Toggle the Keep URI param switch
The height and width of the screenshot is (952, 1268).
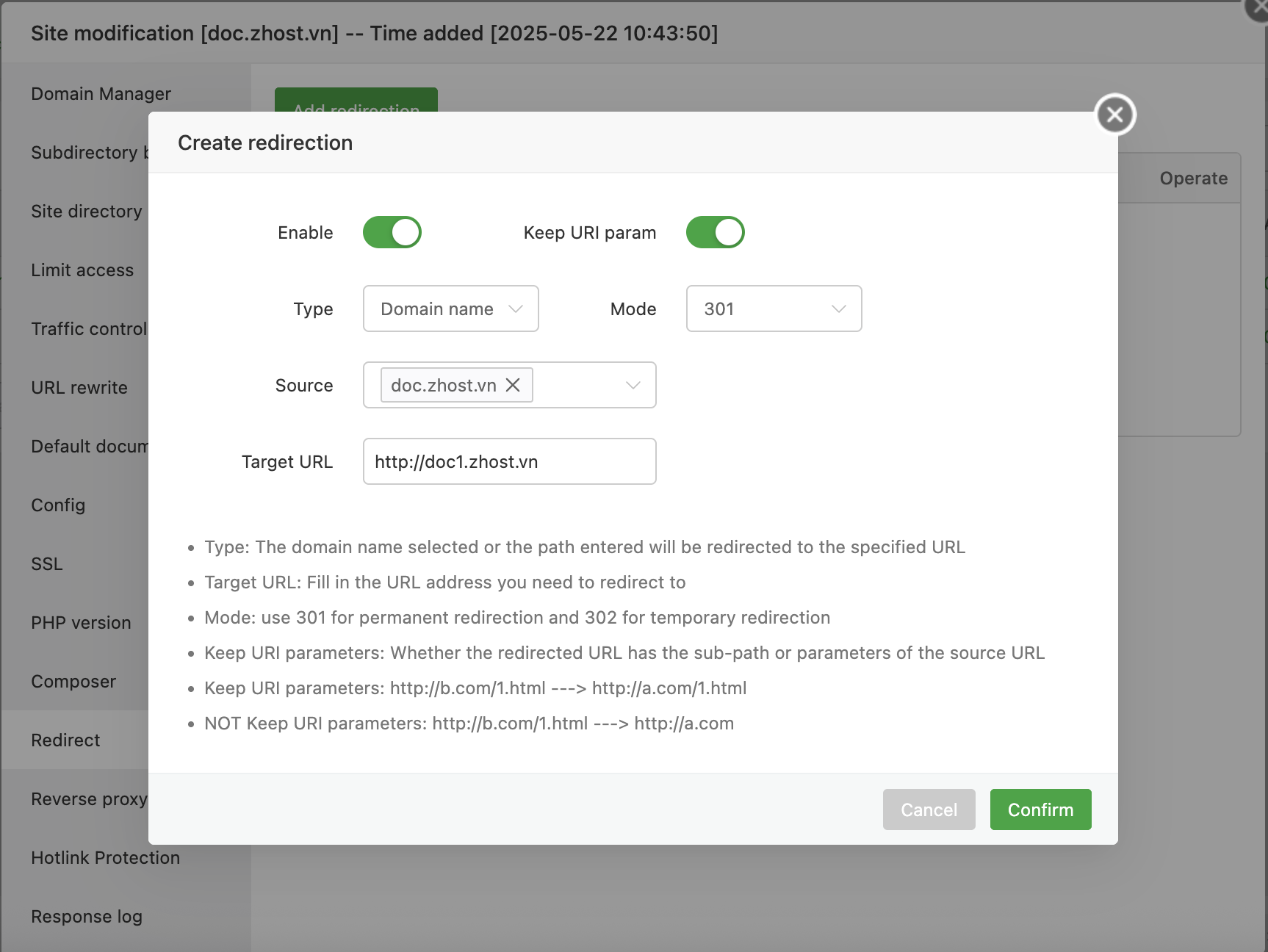click(x=715, y=233)
